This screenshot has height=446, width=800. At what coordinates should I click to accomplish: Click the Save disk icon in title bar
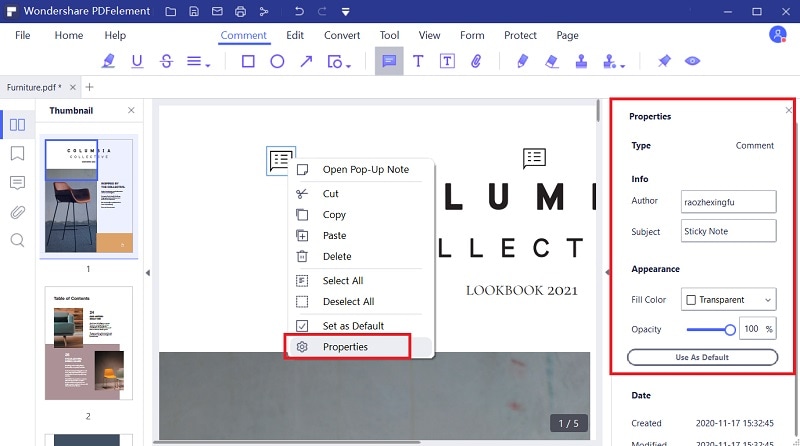pyautogui.click(x=194, y=11)
